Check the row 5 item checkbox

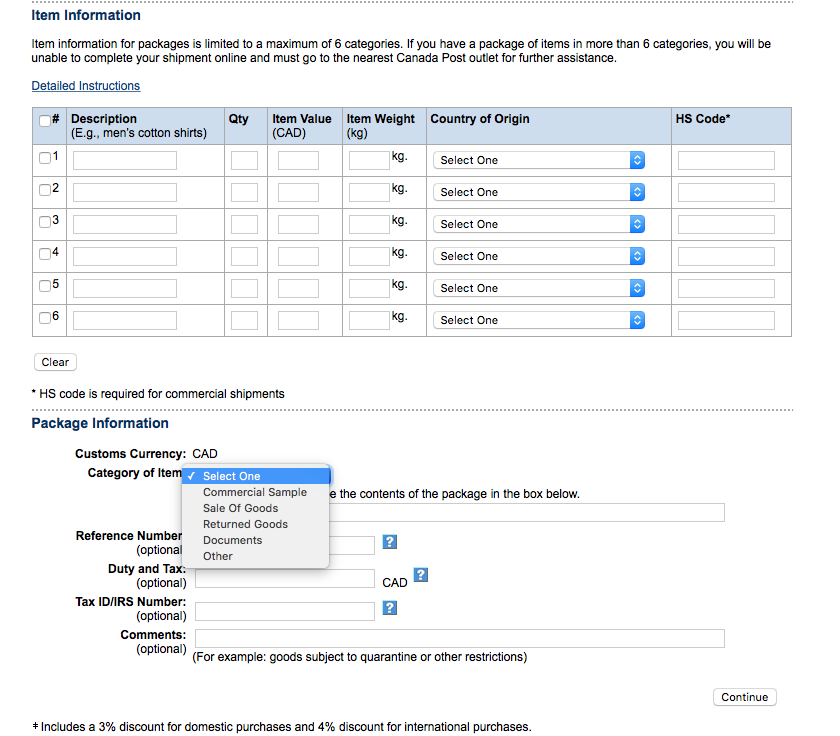(x=45, y=286)
